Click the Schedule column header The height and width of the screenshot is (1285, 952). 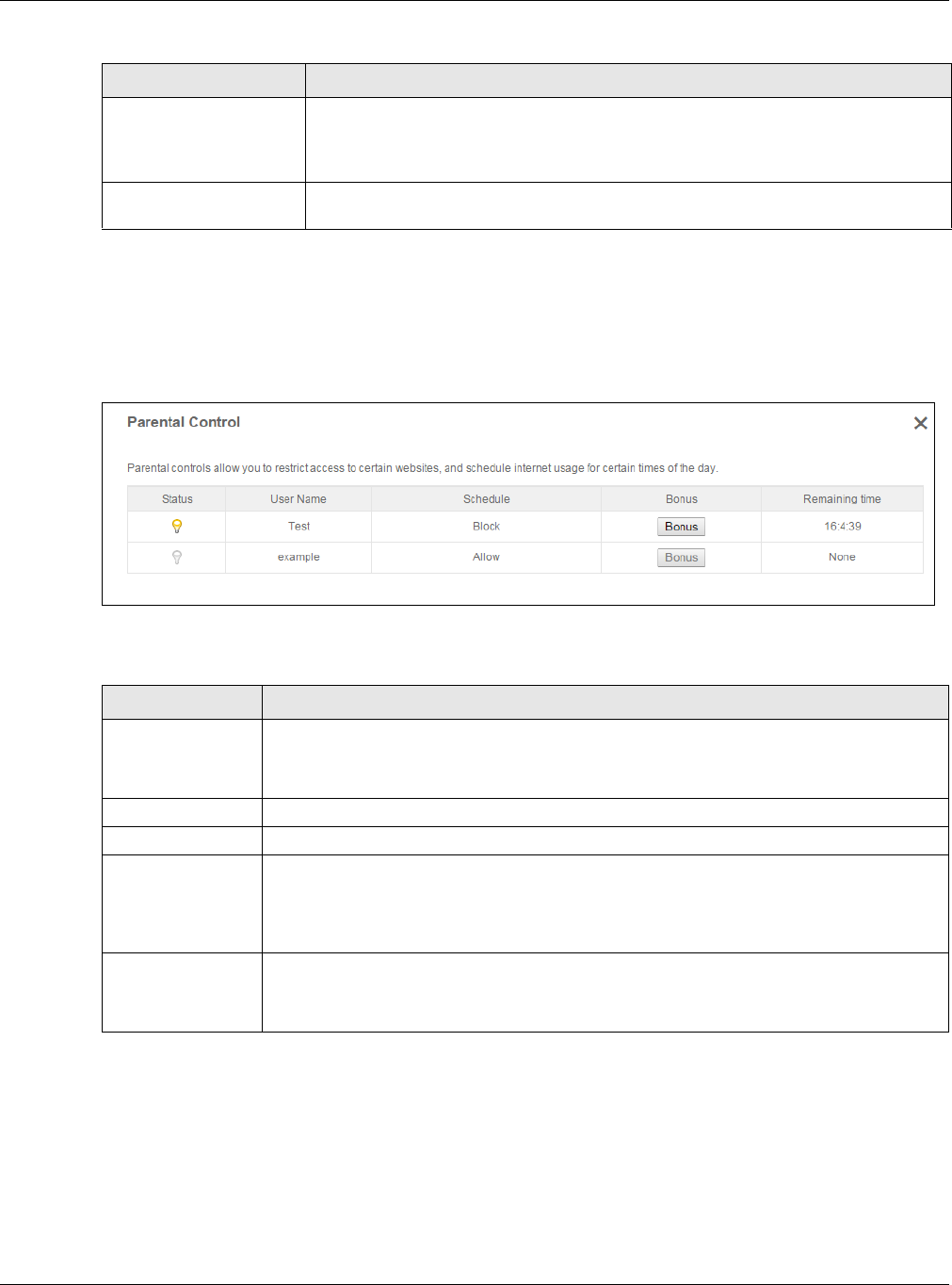click(x=487, y=499)
